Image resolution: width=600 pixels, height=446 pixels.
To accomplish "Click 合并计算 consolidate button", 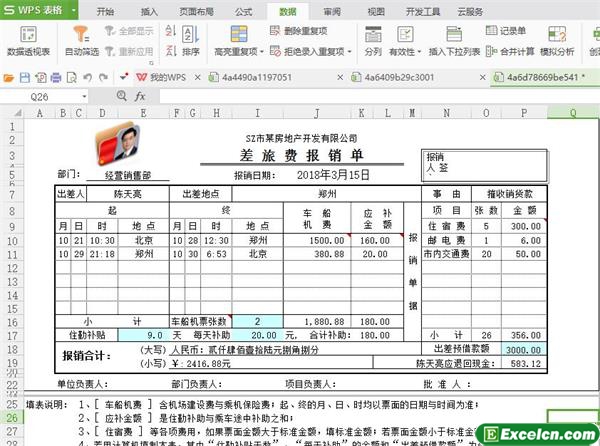I will point(510,51).
